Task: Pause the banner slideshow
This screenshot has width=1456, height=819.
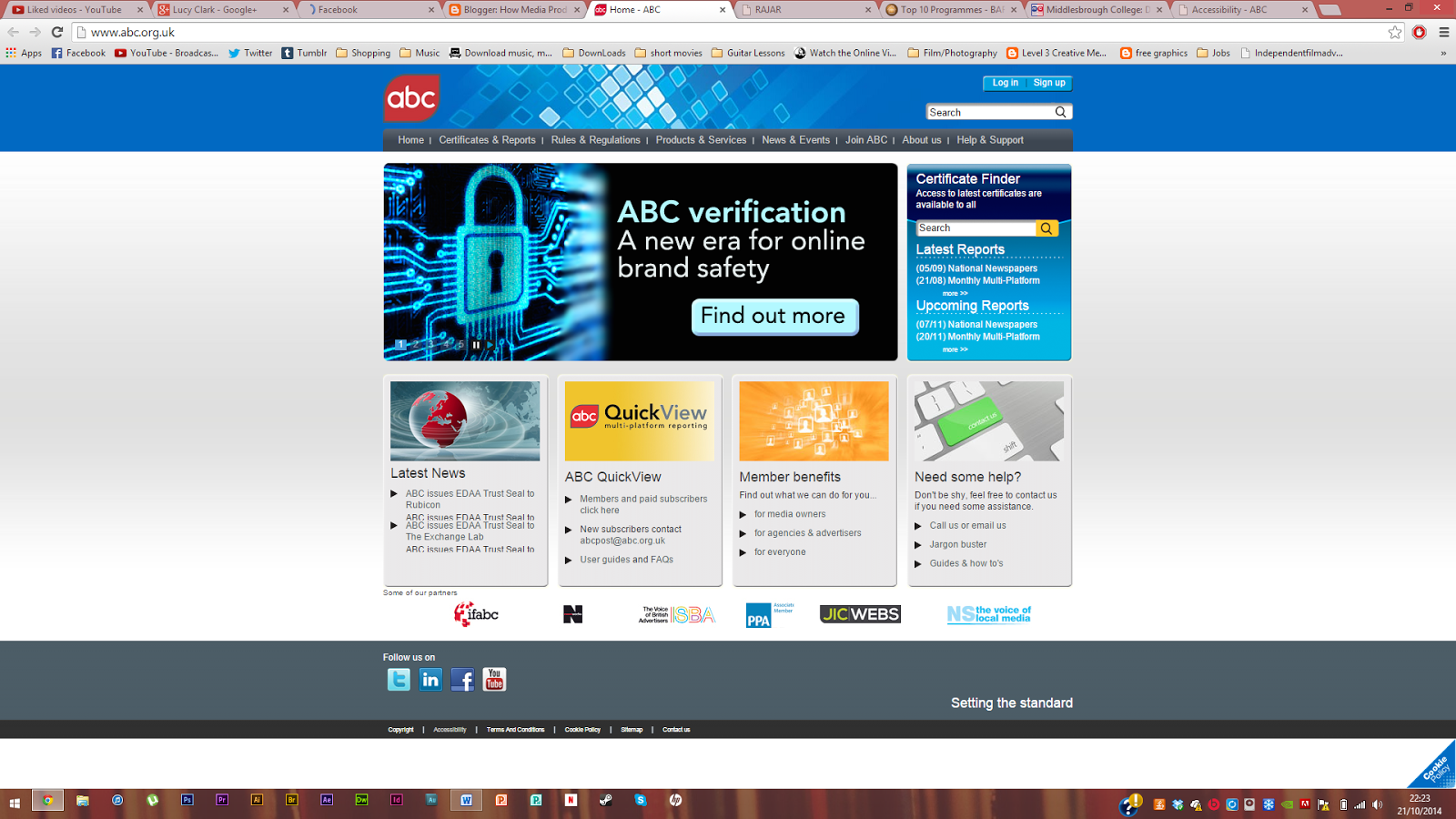Action: (x=476, y=345)
